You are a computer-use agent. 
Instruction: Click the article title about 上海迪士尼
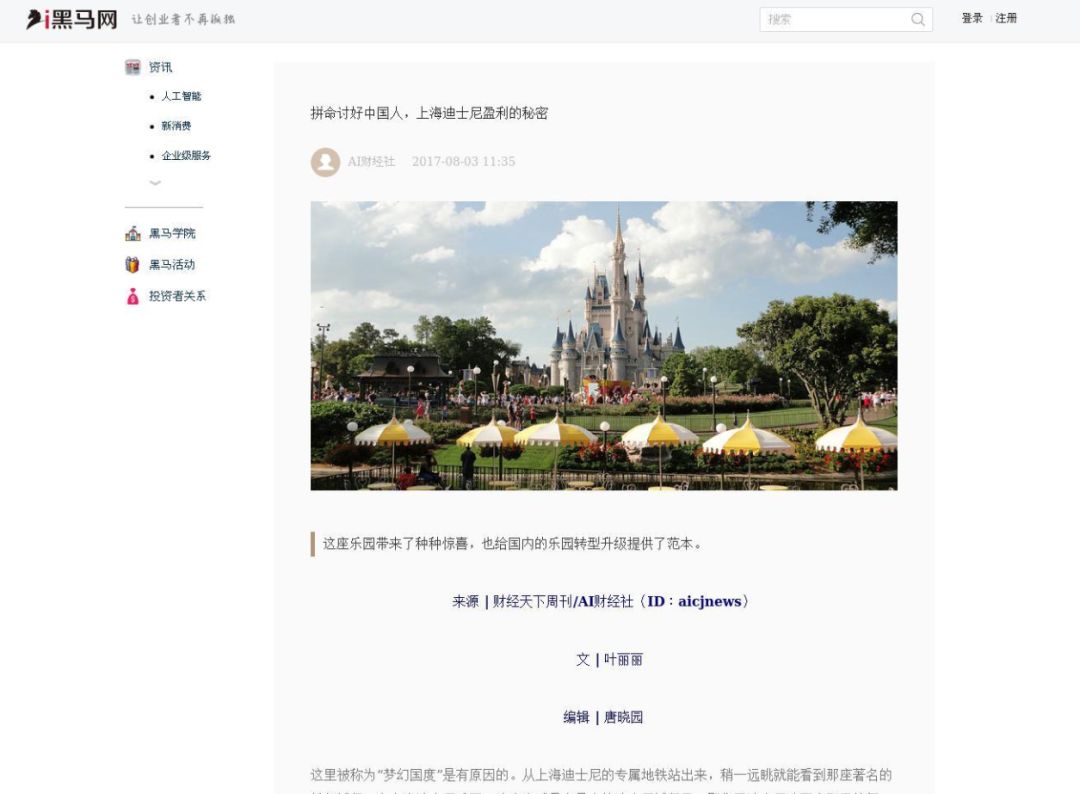tap(429, 113)
